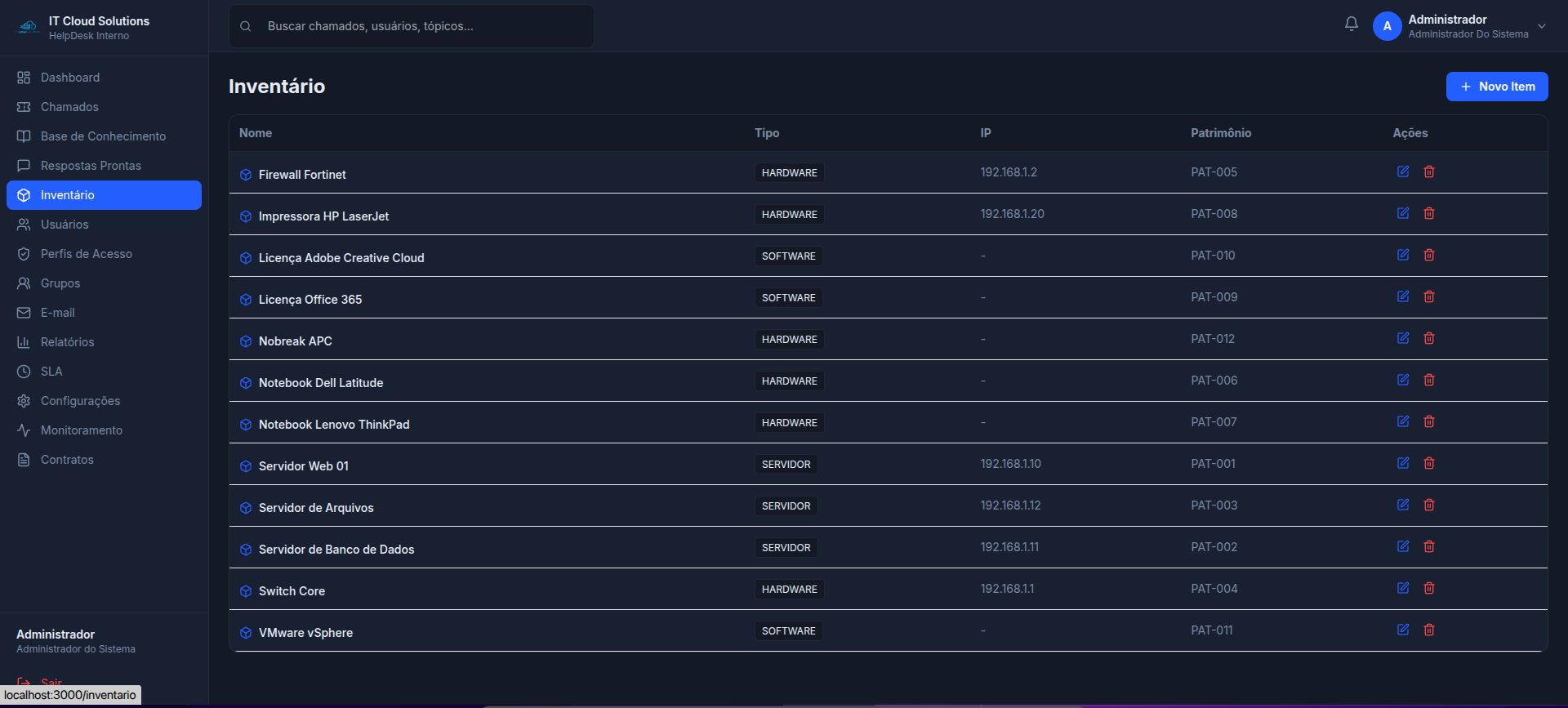The height and width of the screenshot is (708, 1568).
Task: Open the E-mail section
Action: coord(104,313)
